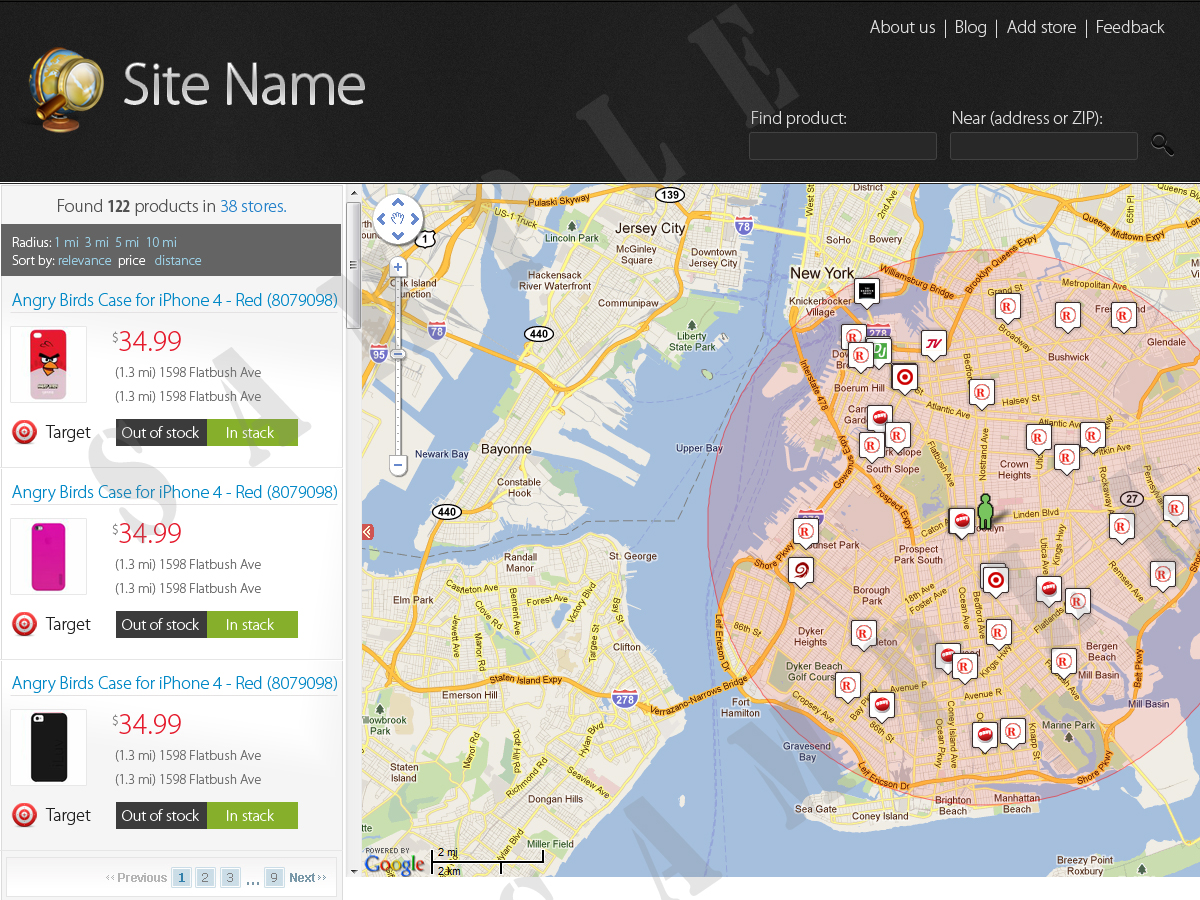Image resolution: width=1200 pixels, height=900 pixels.
Task: Open red Angry Birds case thumbnail
Action: coord(49,364)
